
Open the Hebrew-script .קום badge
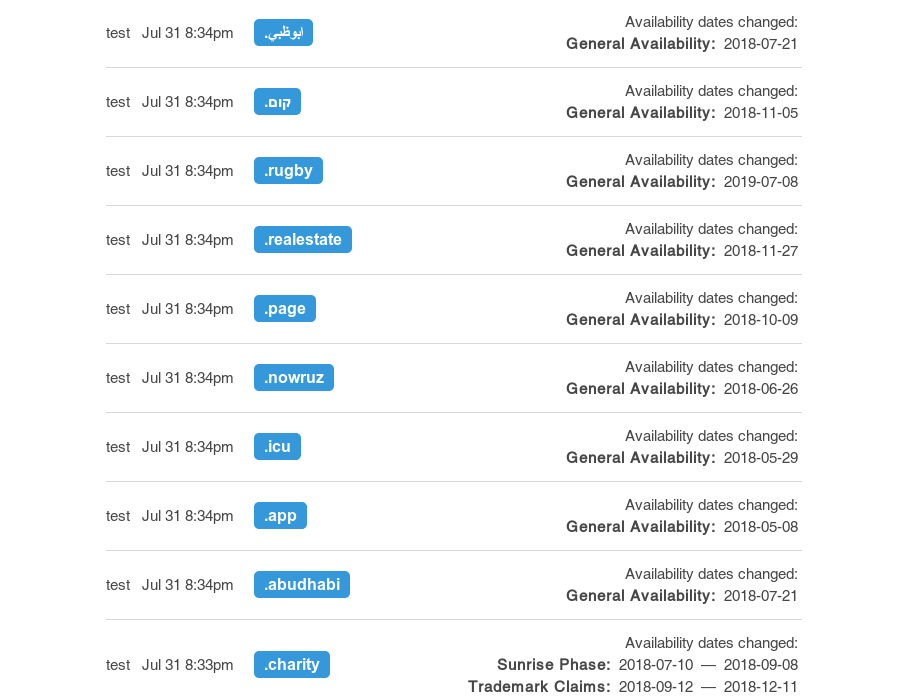tap(277, 102)
